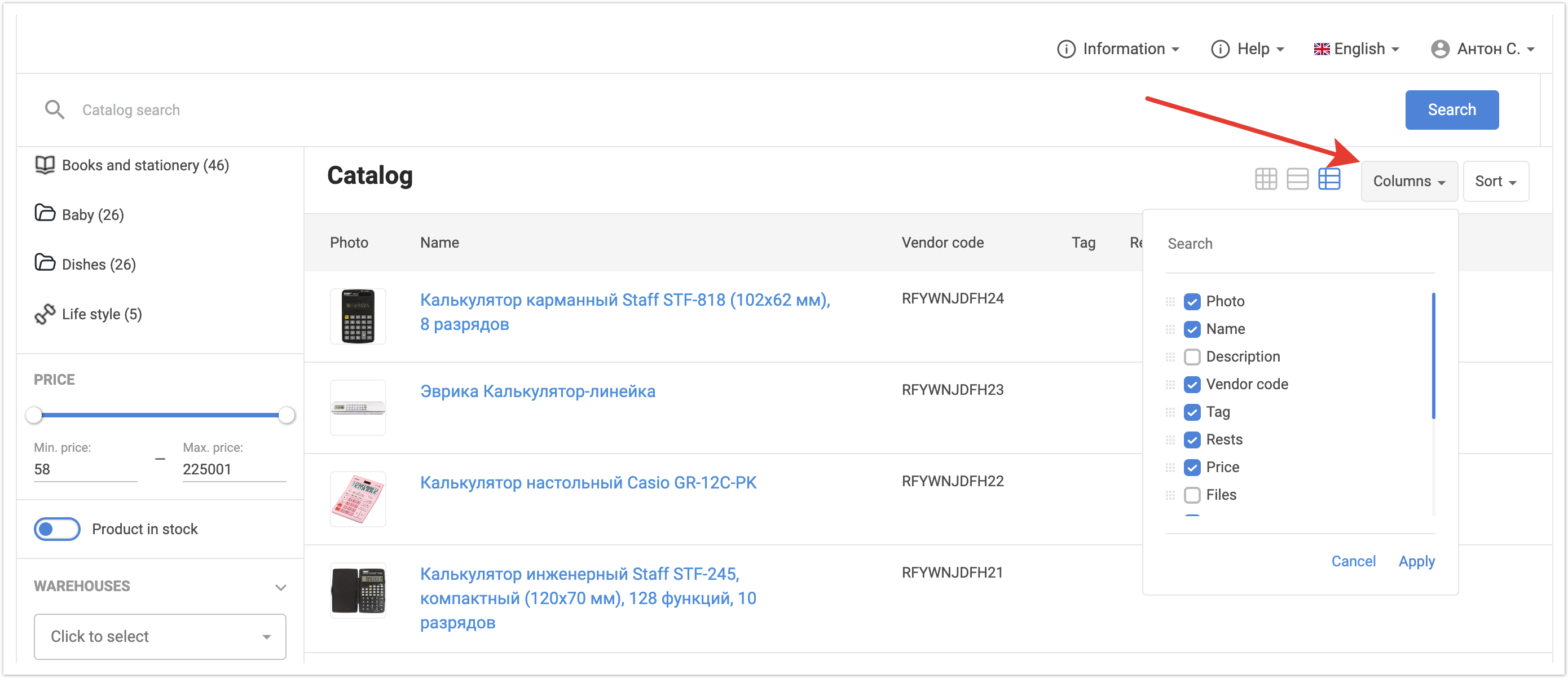This screenshot has height=678, width=1568.
Task: Check the Files column checkbox
Action: coord(1192,495)
